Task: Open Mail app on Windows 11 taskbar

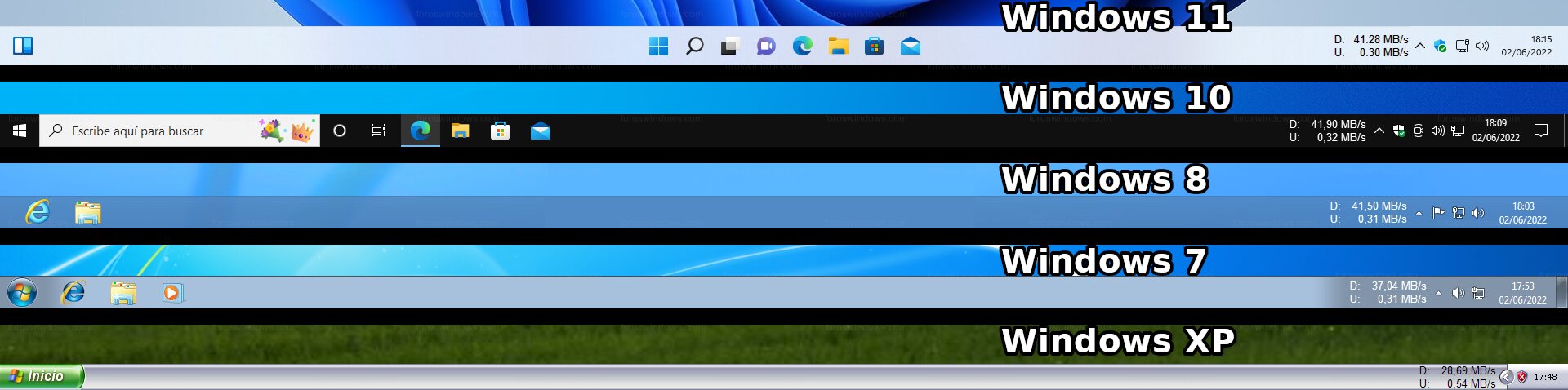Action: (x=910, y=47)
